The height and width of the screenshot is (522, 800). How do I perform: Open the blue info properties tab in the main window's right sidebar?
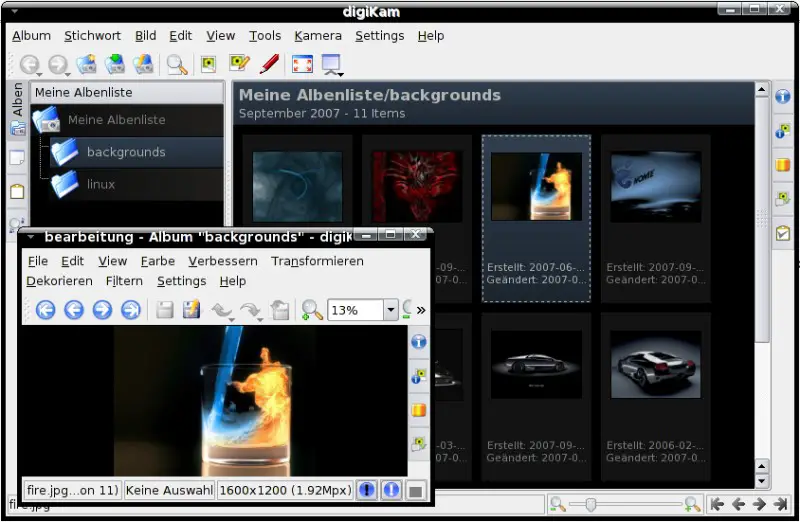(783, 96)
